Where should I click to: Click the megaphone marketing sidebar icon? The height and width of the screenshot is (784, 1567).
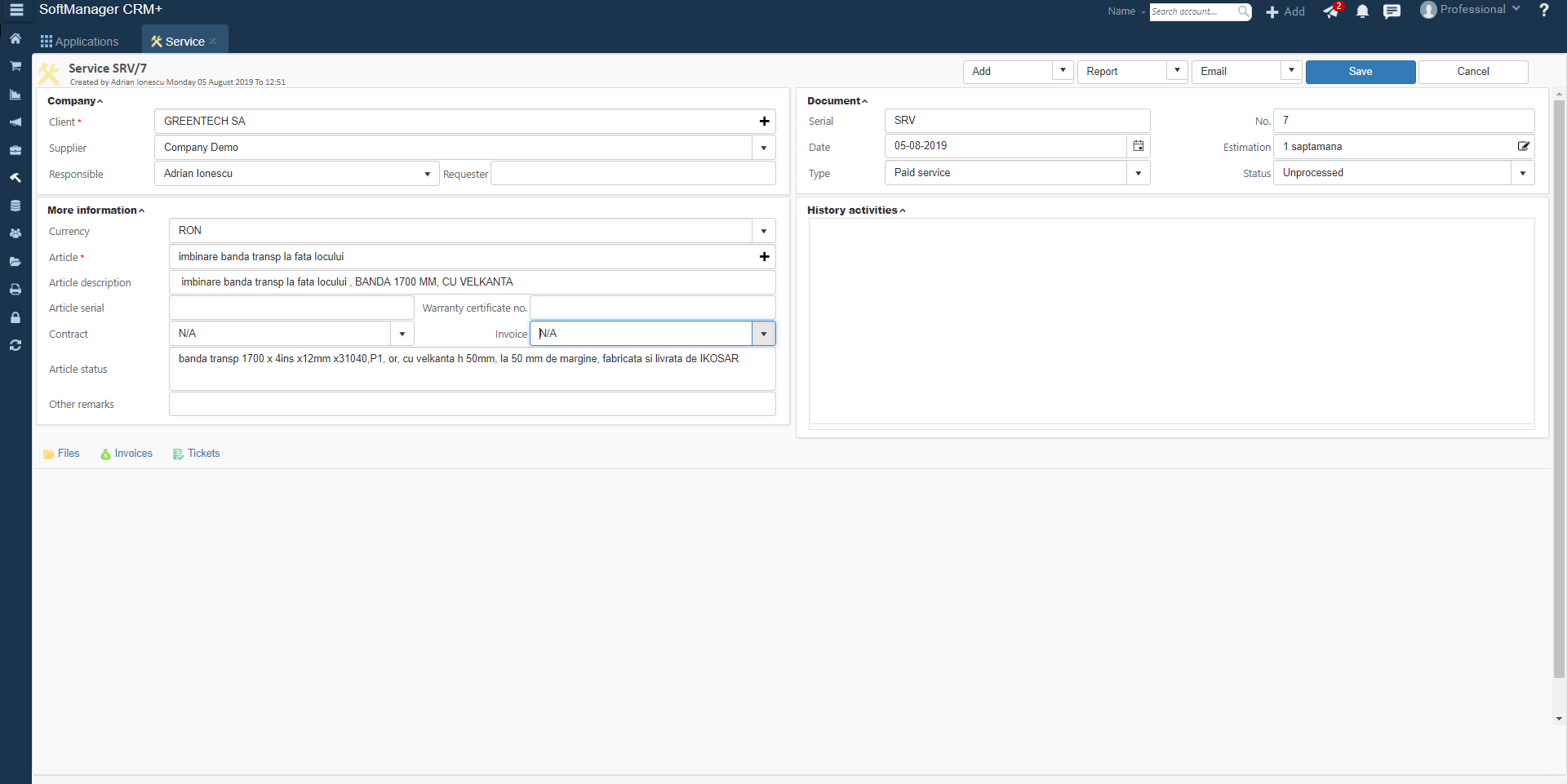(x=16, y=122)
